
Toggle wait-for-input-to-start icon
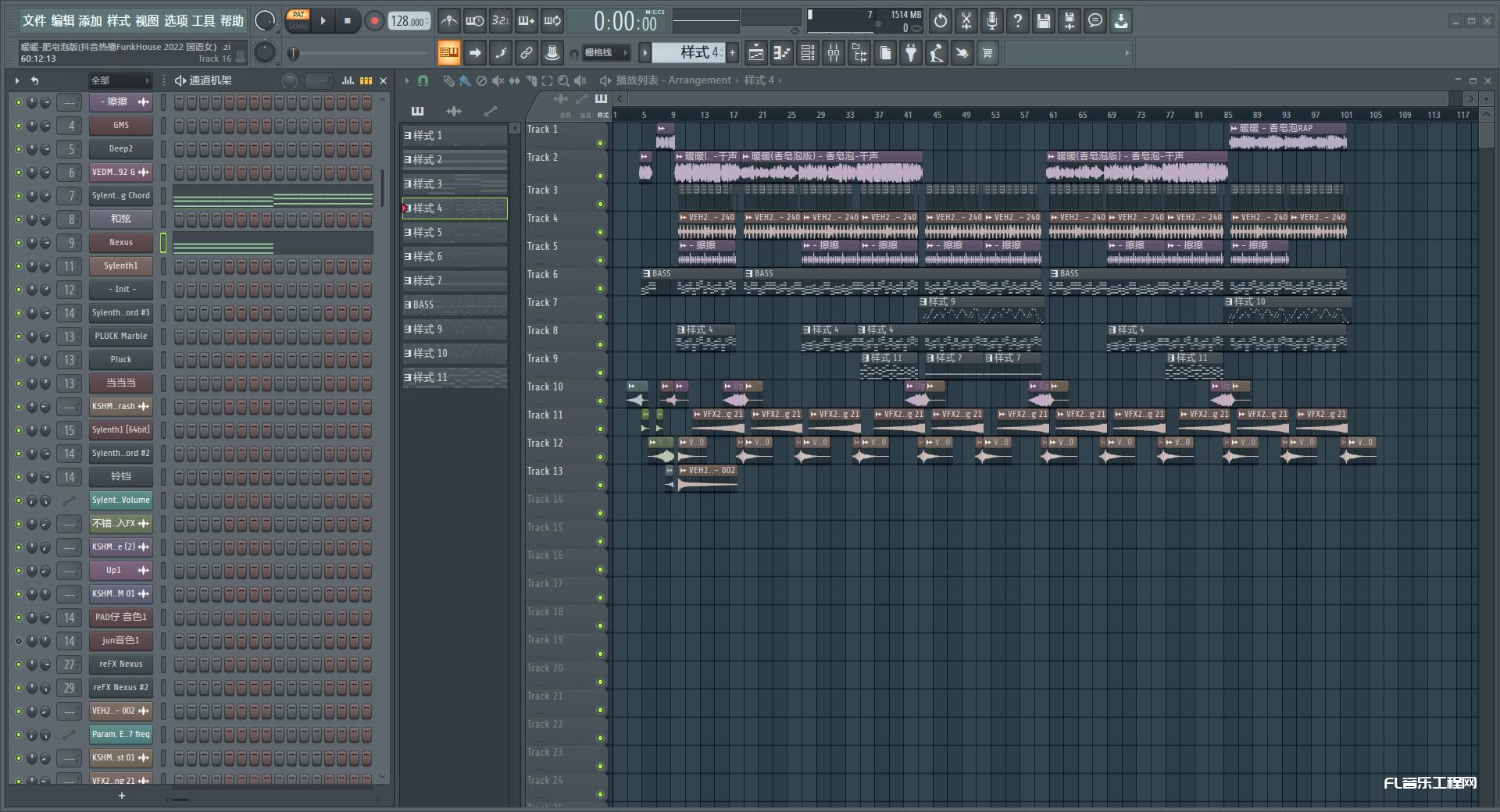474,21
